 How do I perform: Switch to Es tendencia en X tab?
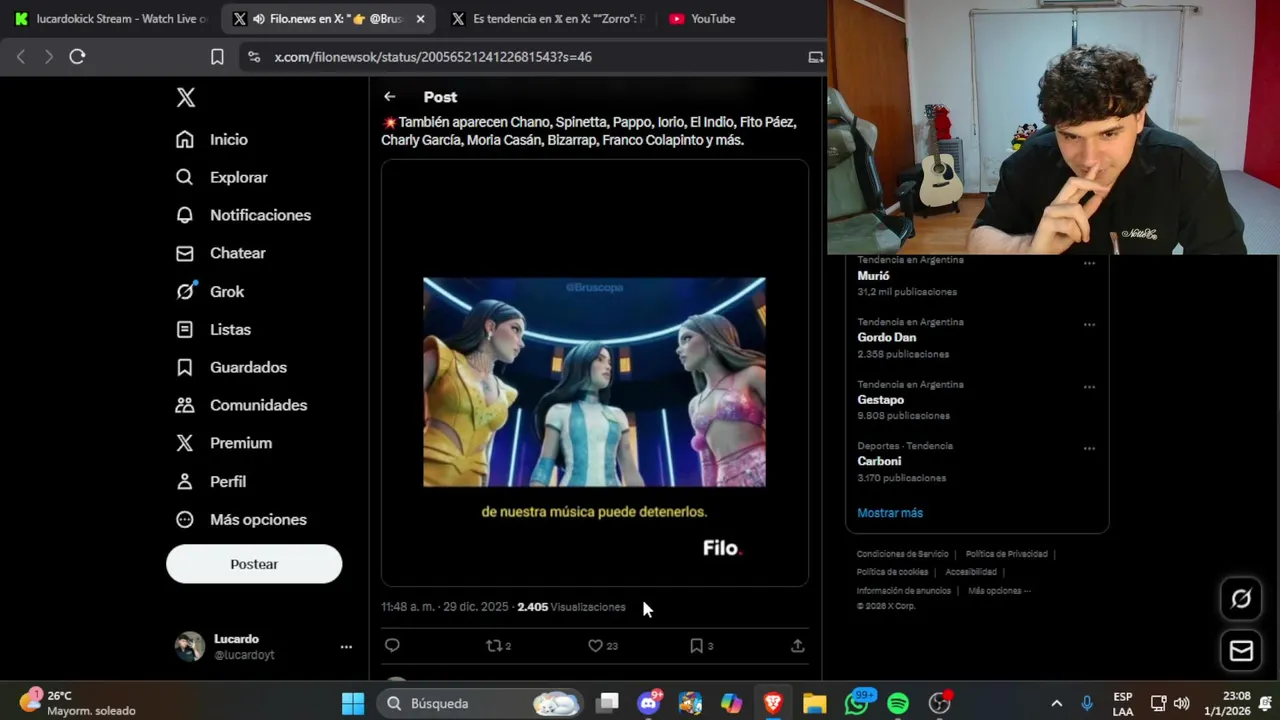click(x=548, y=19)
